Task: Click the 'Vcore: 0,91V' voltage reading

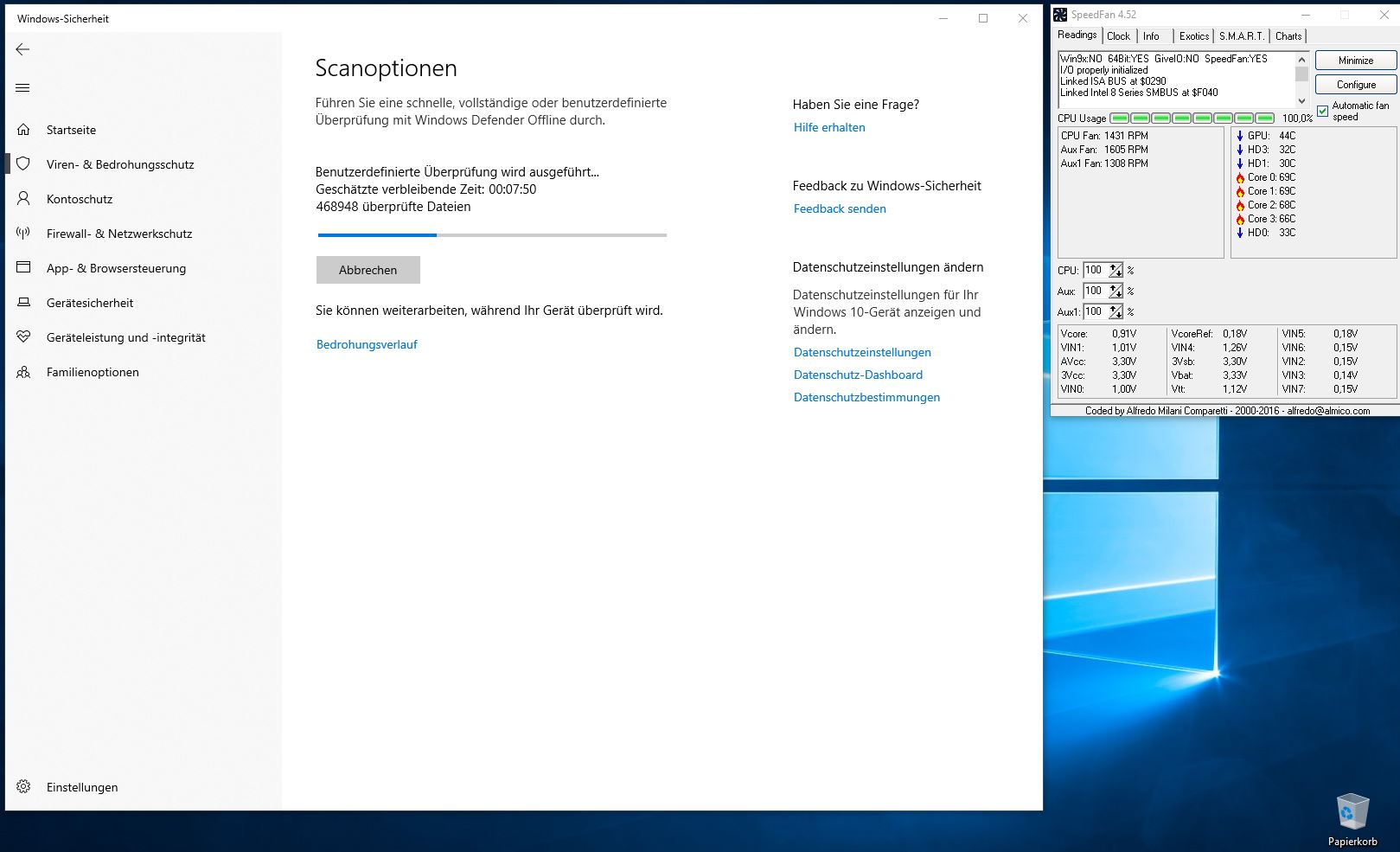Action: 1098,334
